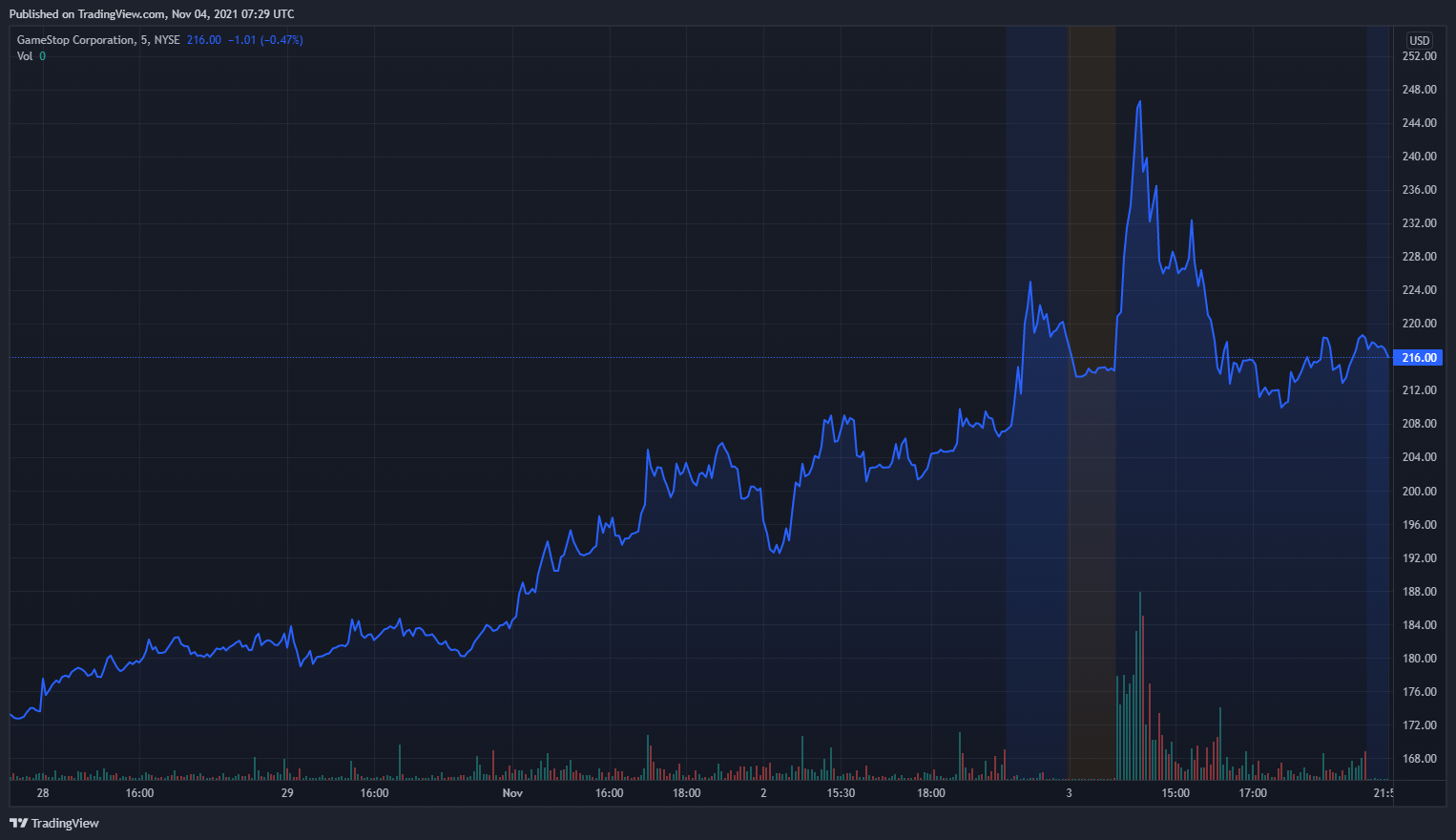Click the 232.00 price axis label
1456x840 pixels.
tap(1419, 223)
